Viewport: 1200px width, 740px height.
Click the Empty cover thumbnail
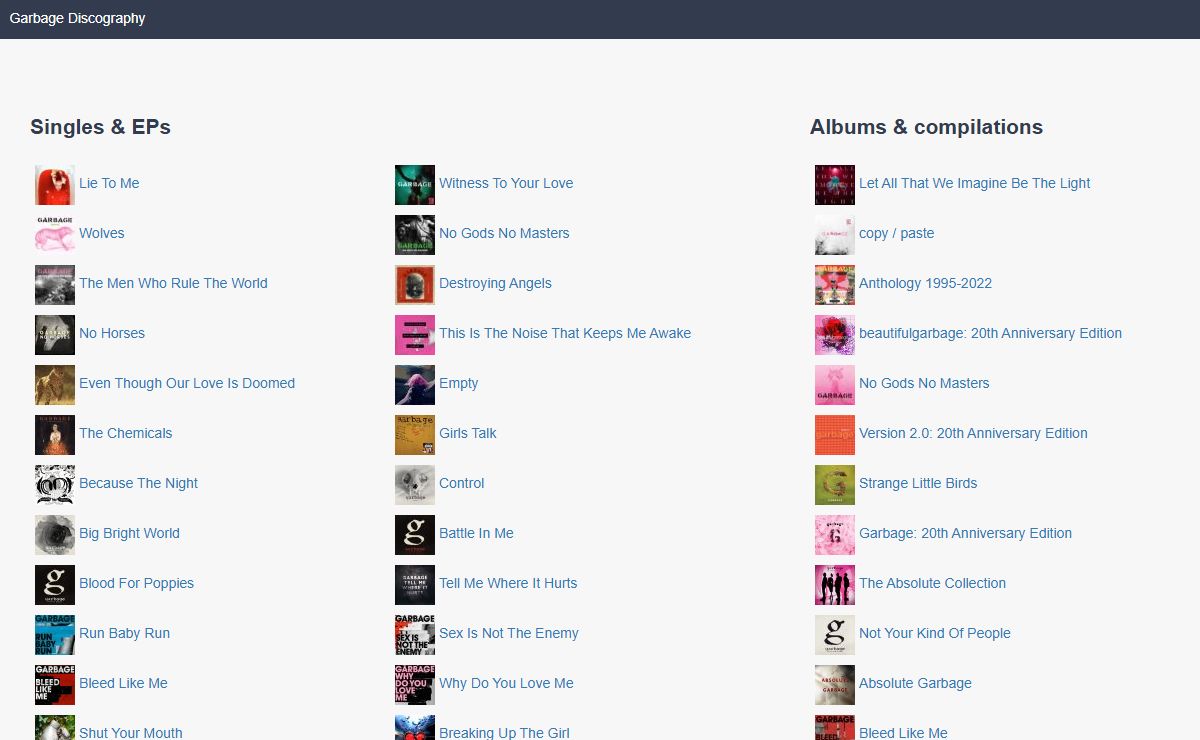pos(415,385)
